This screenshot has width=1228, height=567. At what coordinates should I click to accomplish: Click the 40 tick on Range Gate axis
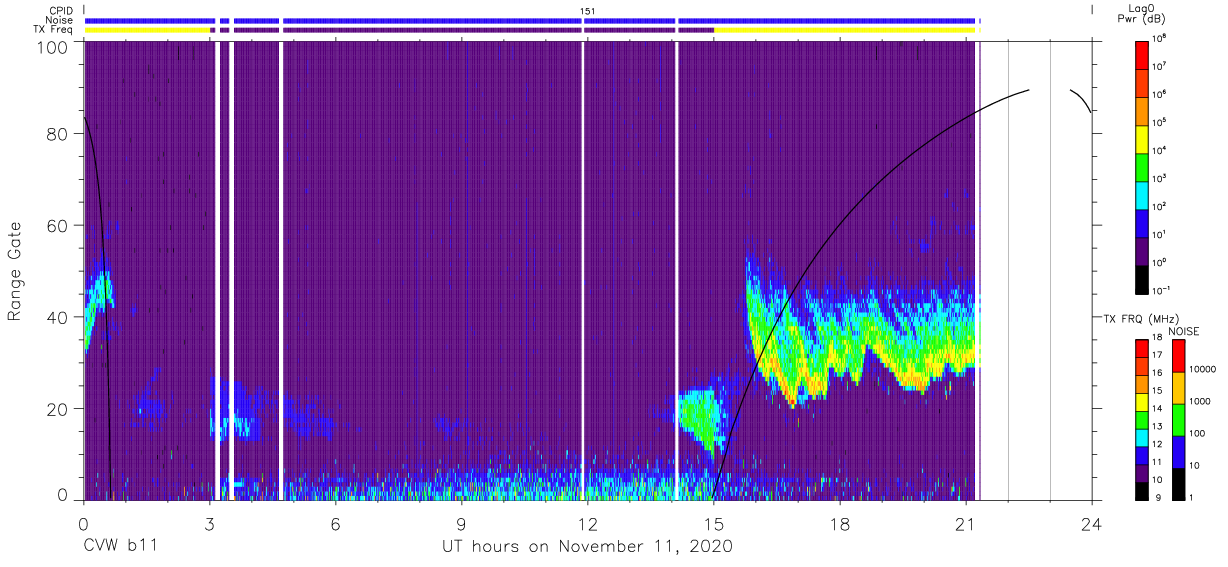click(x=57, y=317)
